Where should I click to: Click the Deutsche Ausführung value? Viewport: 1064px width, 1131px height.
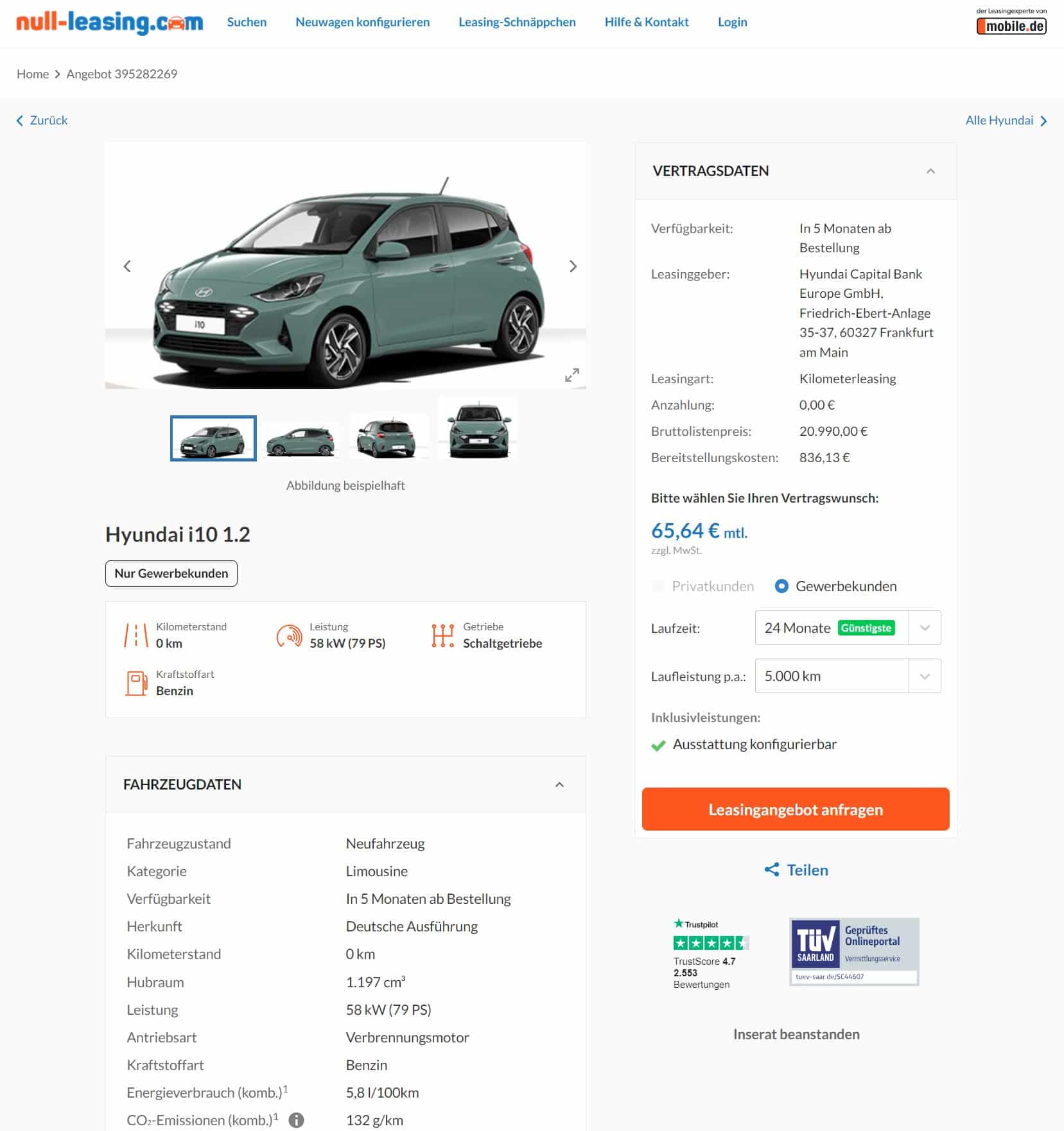(x=412, y=926)
